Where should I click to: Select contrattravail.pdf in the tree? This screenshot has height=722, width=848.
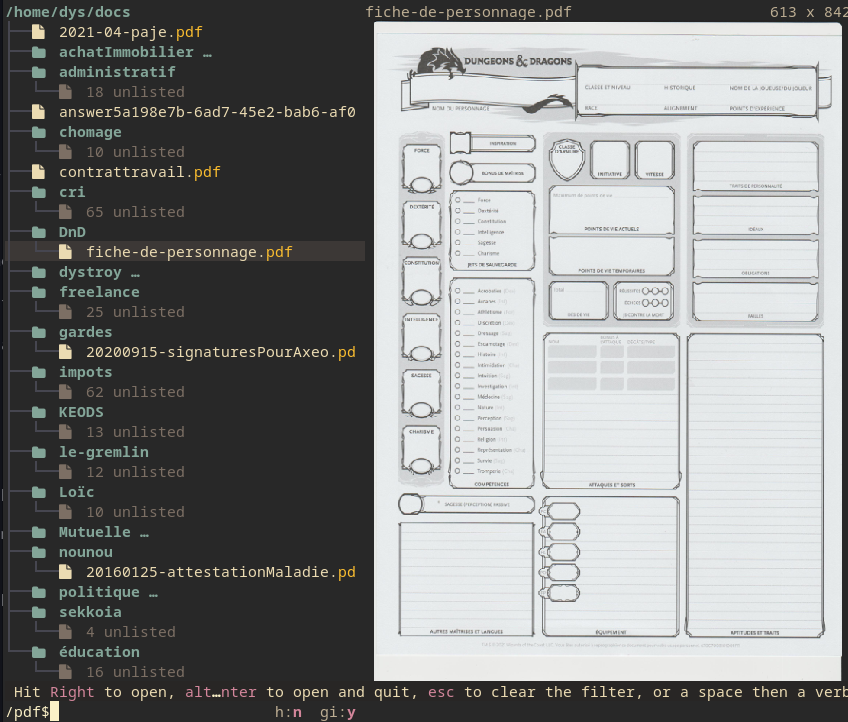tap(140, 172)
